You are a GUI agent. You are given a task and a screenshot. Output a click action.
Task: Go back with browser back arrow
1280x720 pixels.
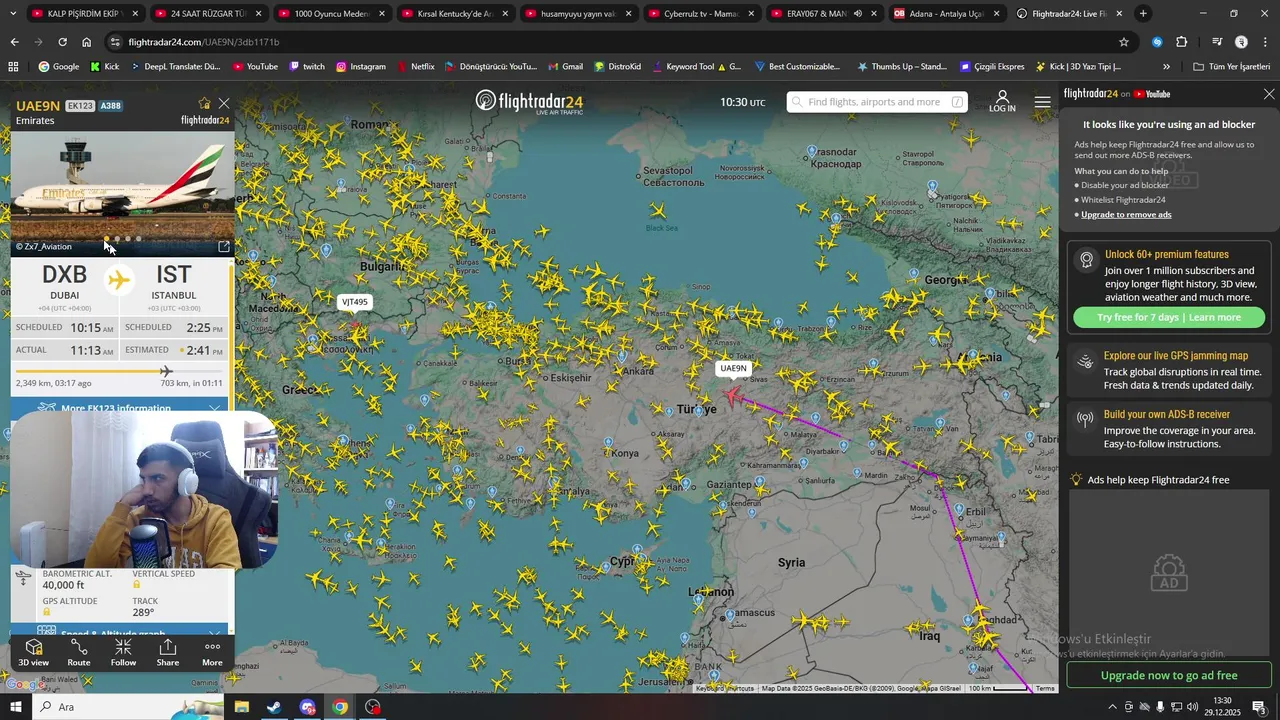click(14, 42)
